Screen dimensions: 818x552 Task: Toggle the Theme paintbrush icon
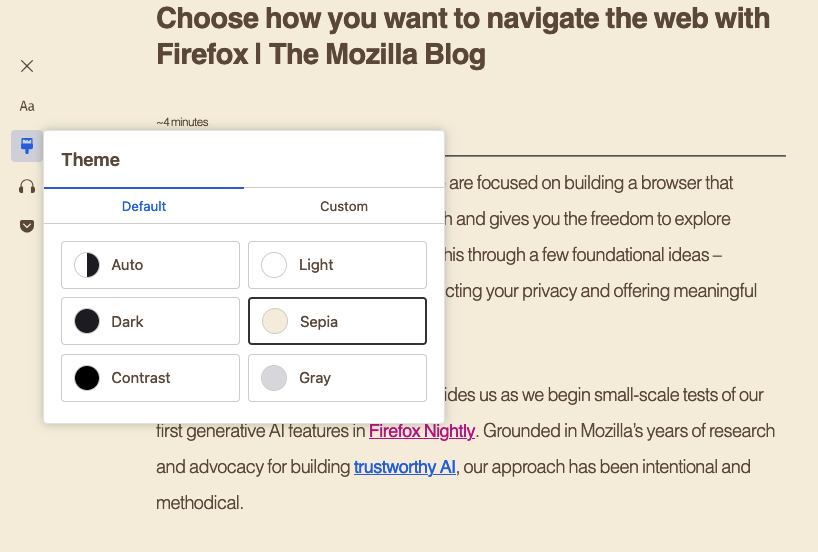(x=27, y=146)
